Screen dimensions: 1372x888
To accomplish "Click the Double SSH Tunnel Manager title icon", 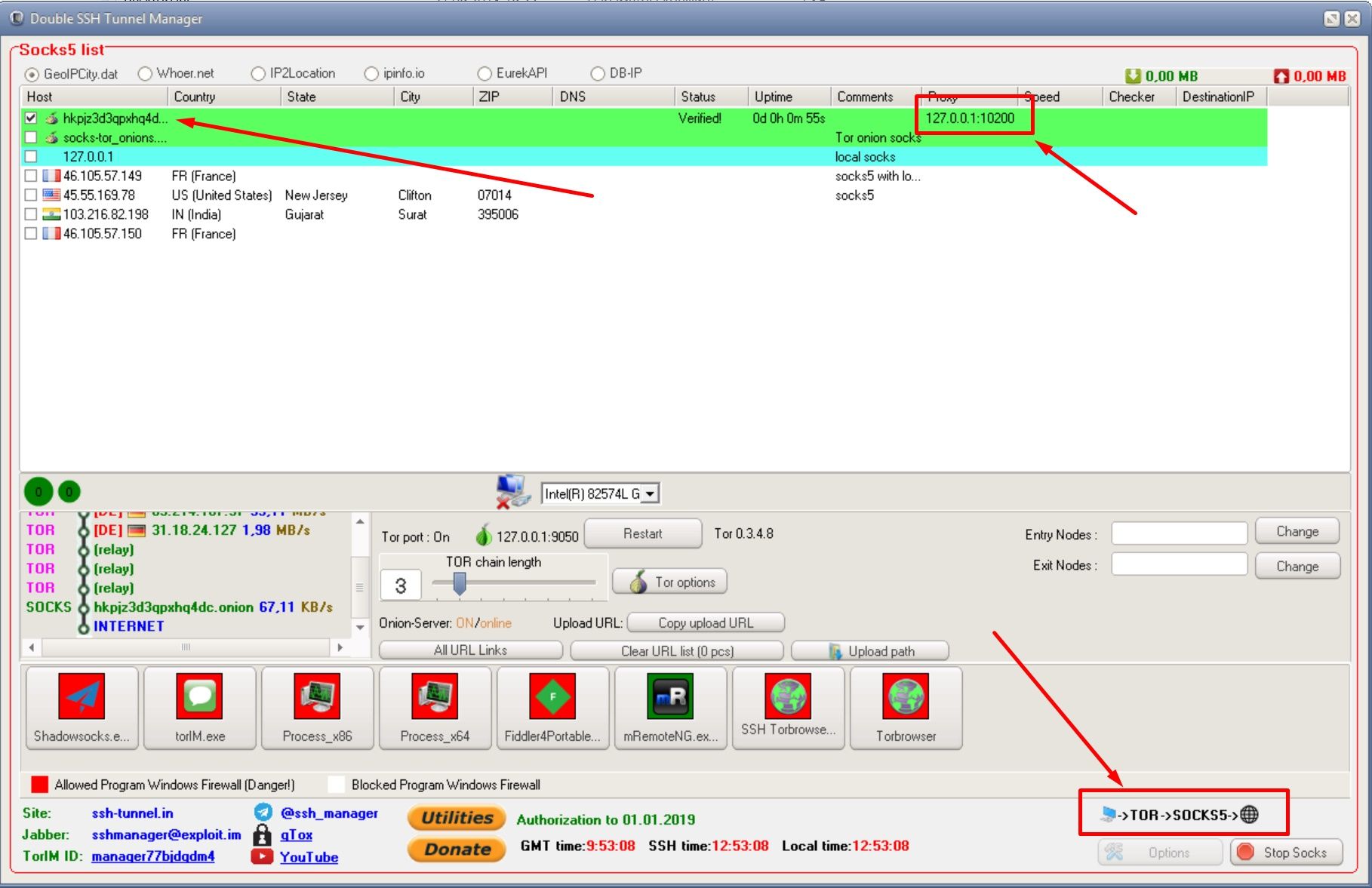I will pyautogui.click(x=17, y=17).
